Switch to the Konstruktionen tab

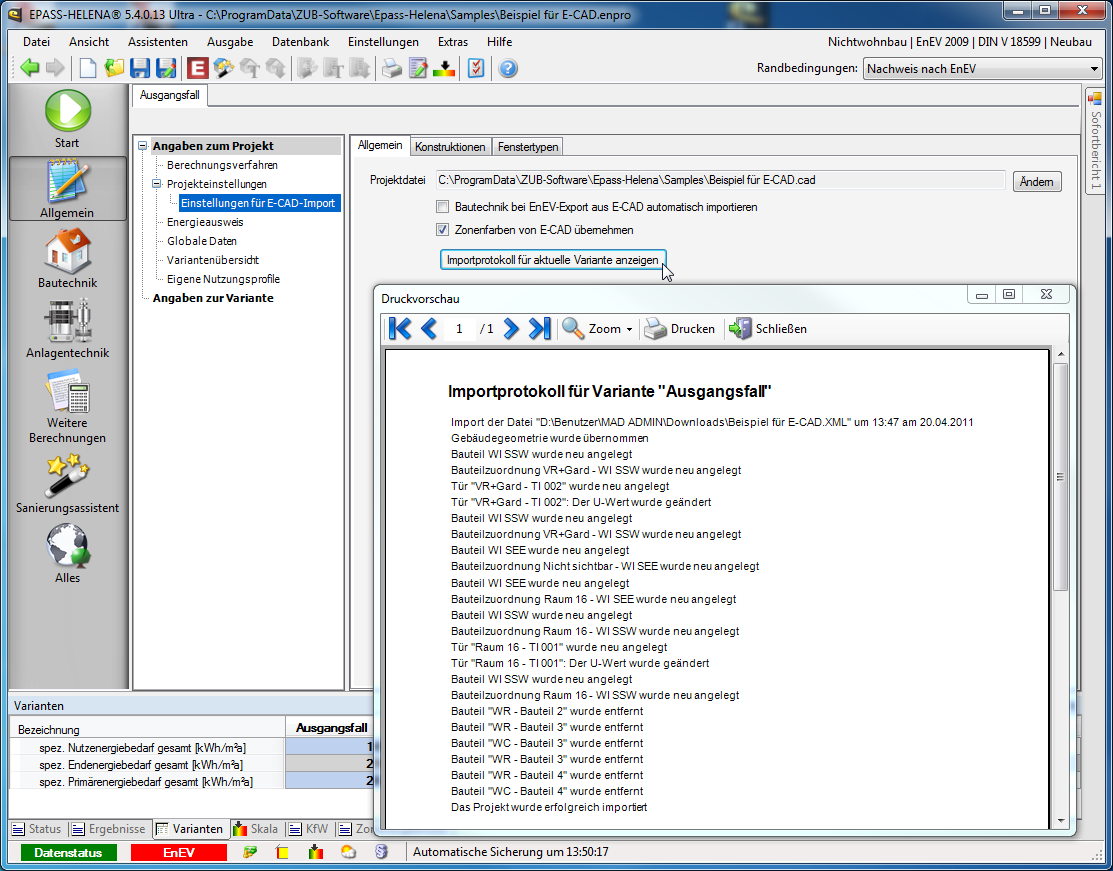450,147
